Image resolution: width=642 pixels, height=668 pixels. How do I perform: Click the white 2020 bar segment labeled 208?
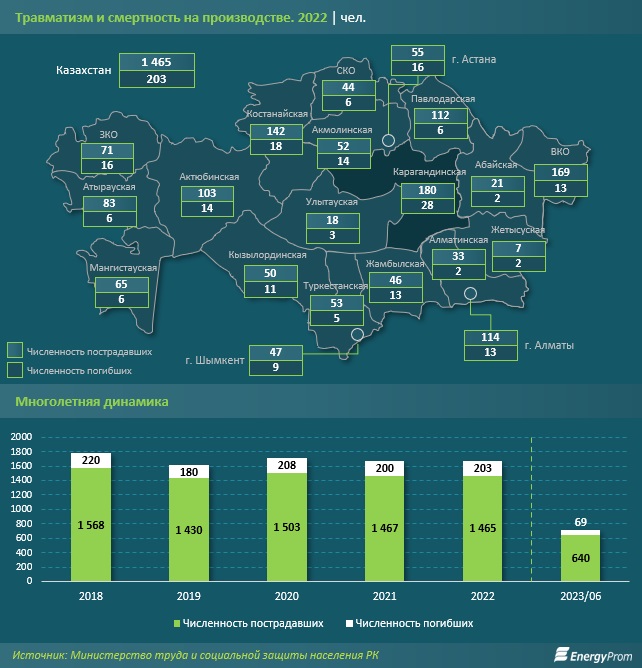click(287, 466)
